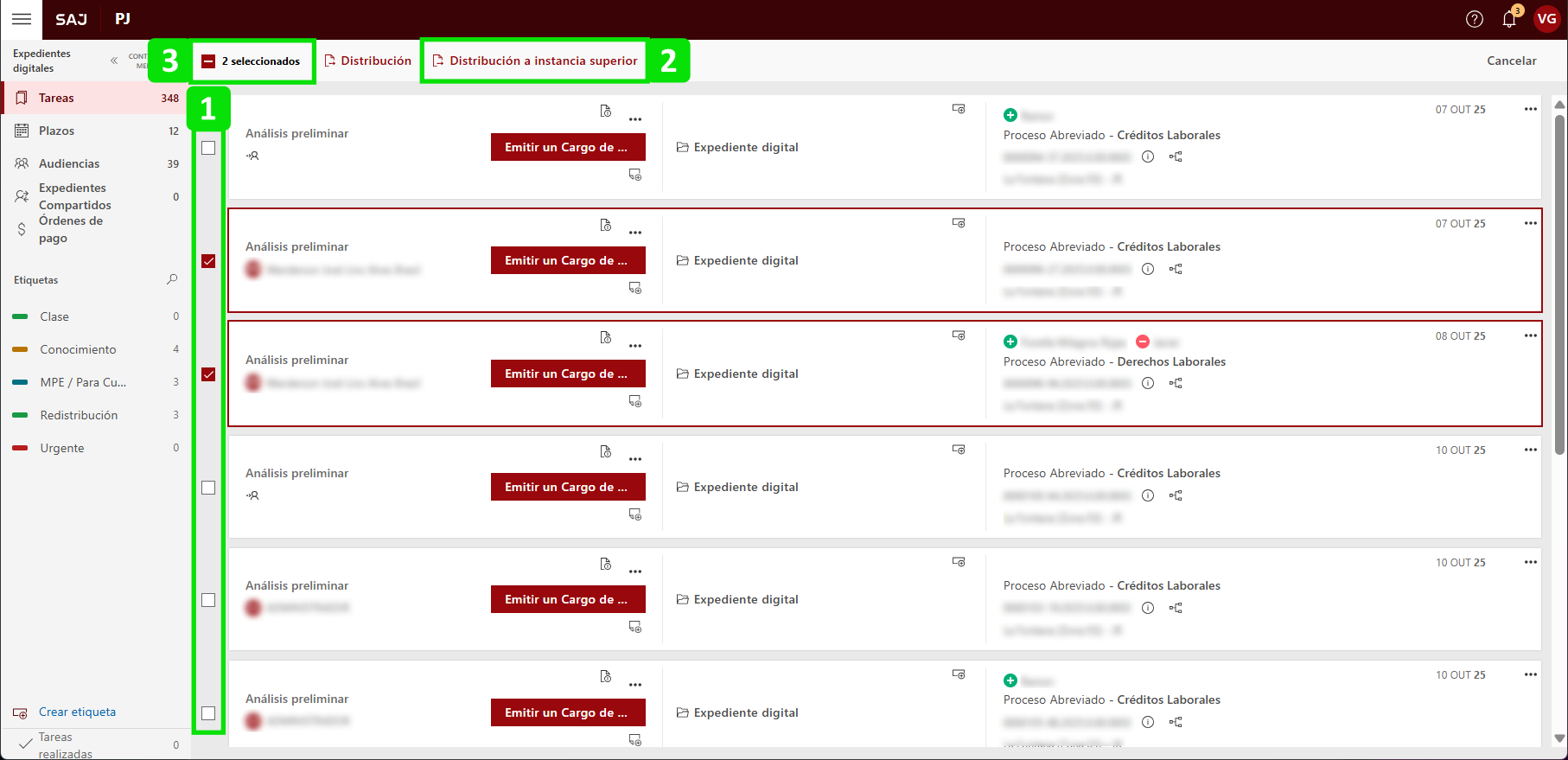Open Expedientes Compartidos section
The height and width of the screenshot is (760, 1568).
[96, 196]
